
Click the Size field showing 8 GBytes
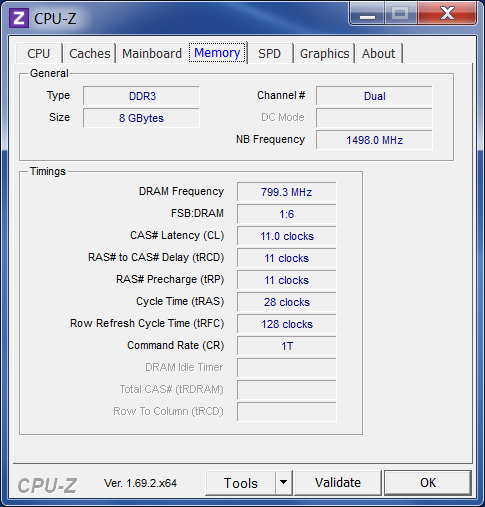point(141,118)
